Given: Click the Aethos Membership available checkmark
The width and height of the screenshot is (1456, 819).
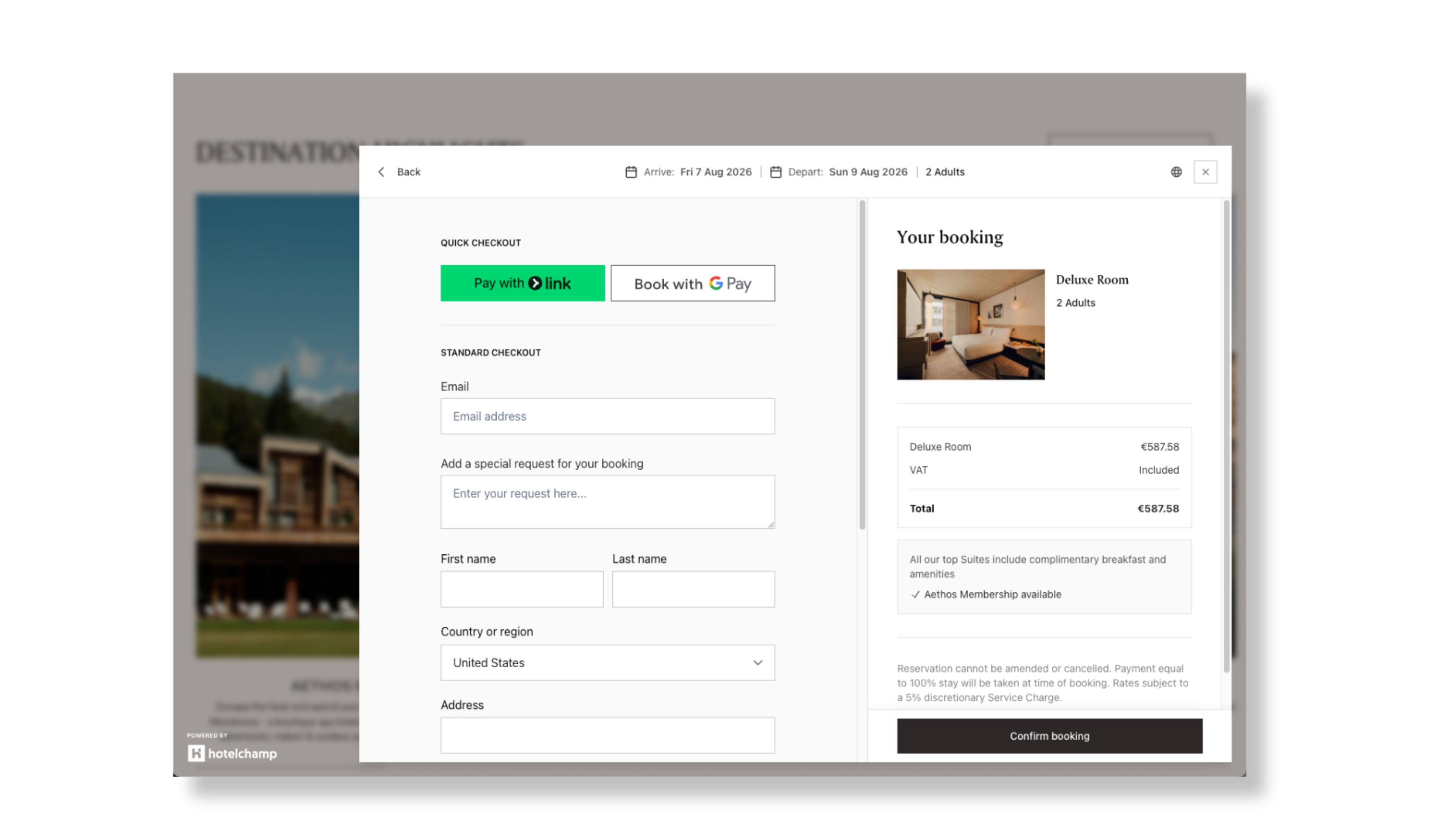Looking at the screenshot, I should pos(915,595).
